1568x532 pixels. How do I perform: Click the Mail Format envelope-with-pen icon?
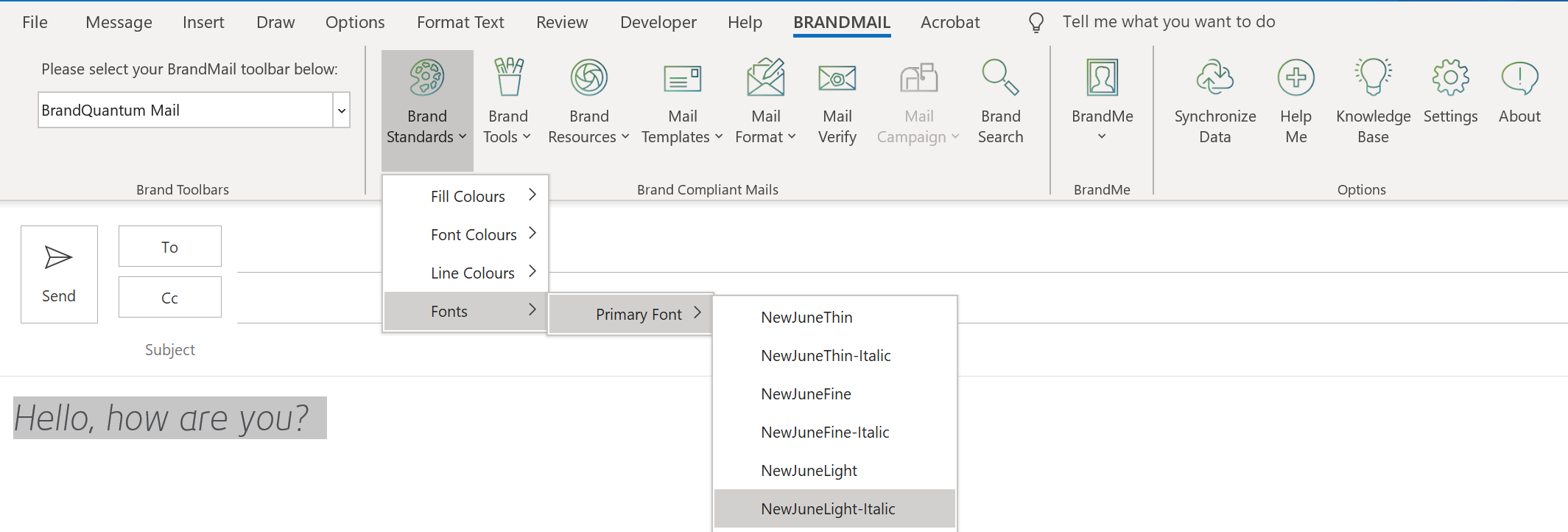(x=766, y=77)
